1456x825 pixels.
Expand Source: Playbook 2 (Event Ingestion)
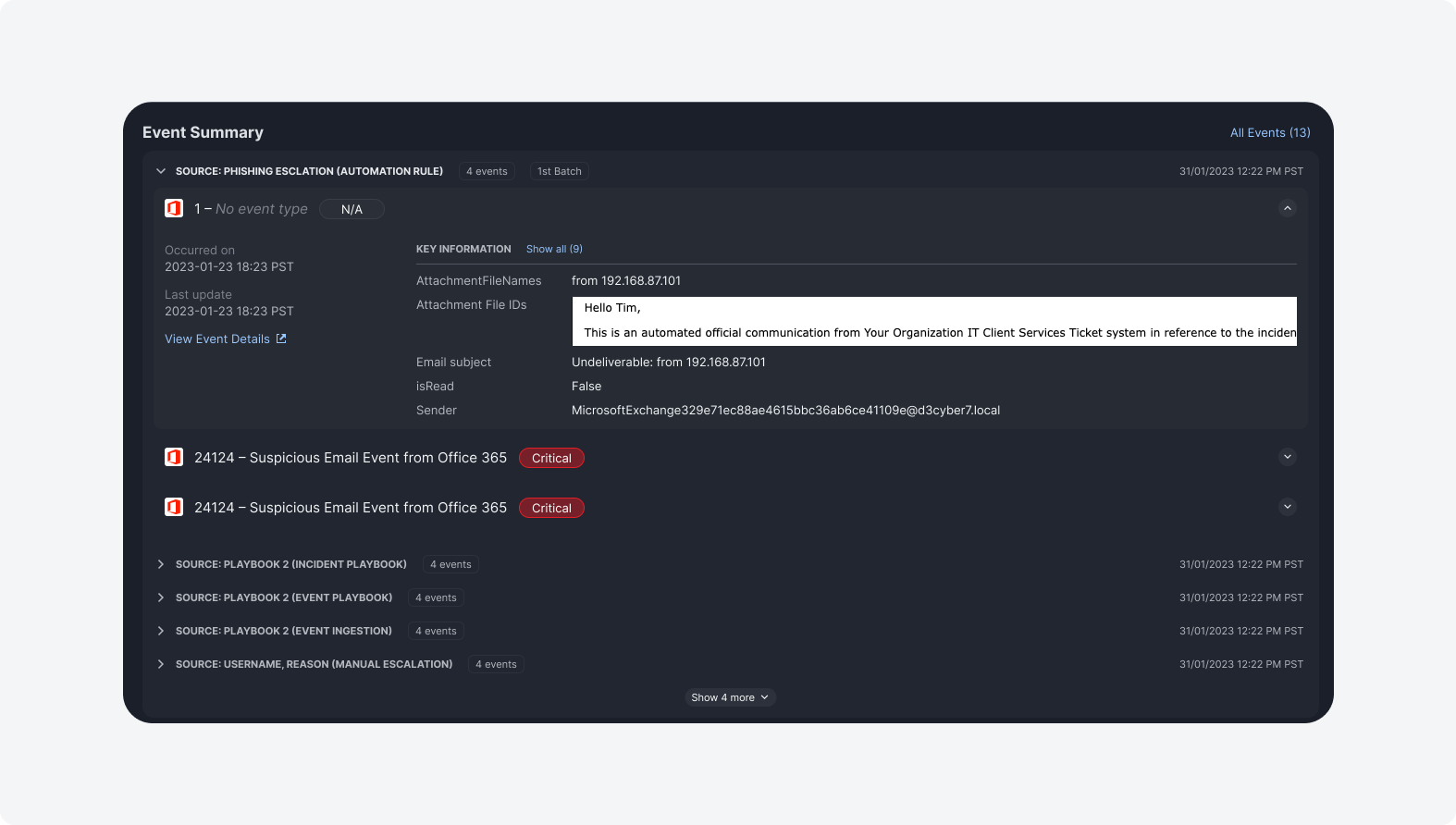tap(161, 631)
